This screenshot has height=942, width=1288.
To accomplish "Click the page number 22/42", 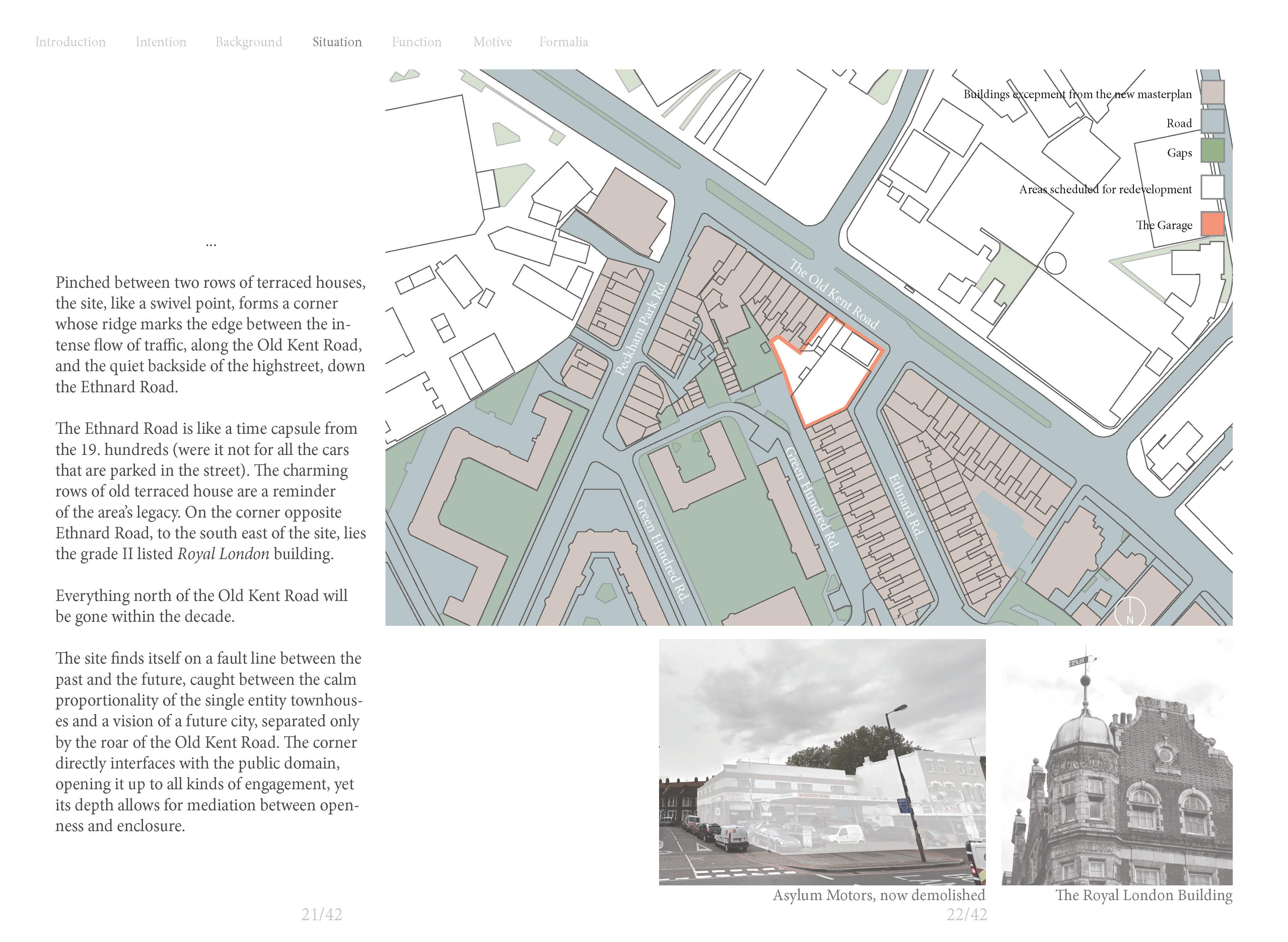I will [967, 915].
